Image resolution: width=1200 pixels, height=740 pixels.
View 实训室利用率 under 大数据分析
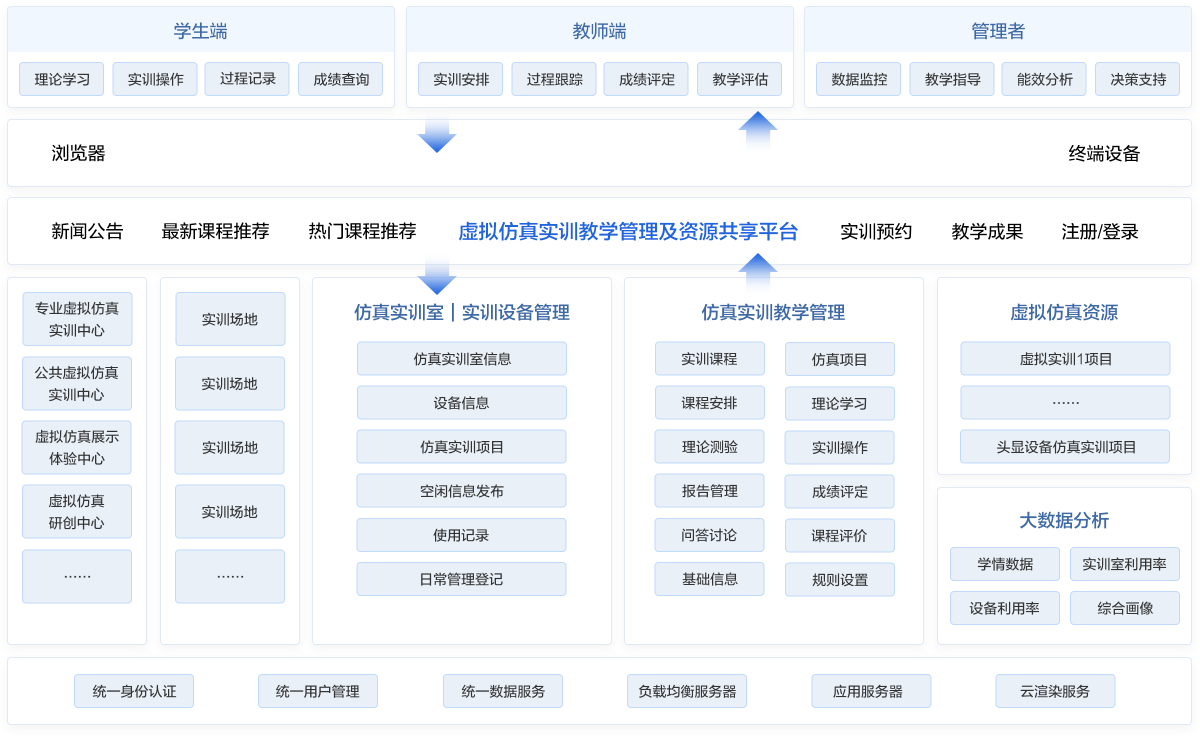point(1125,563)
